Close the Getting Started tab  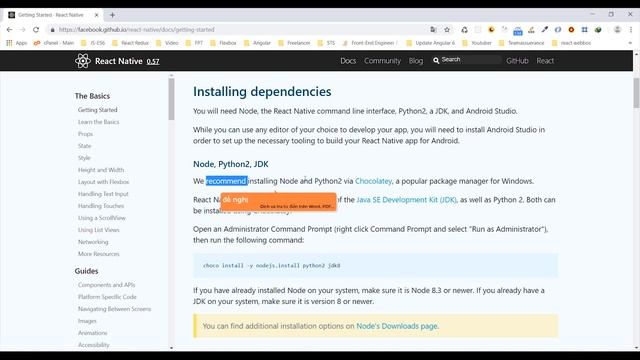[x=96, y=15]
